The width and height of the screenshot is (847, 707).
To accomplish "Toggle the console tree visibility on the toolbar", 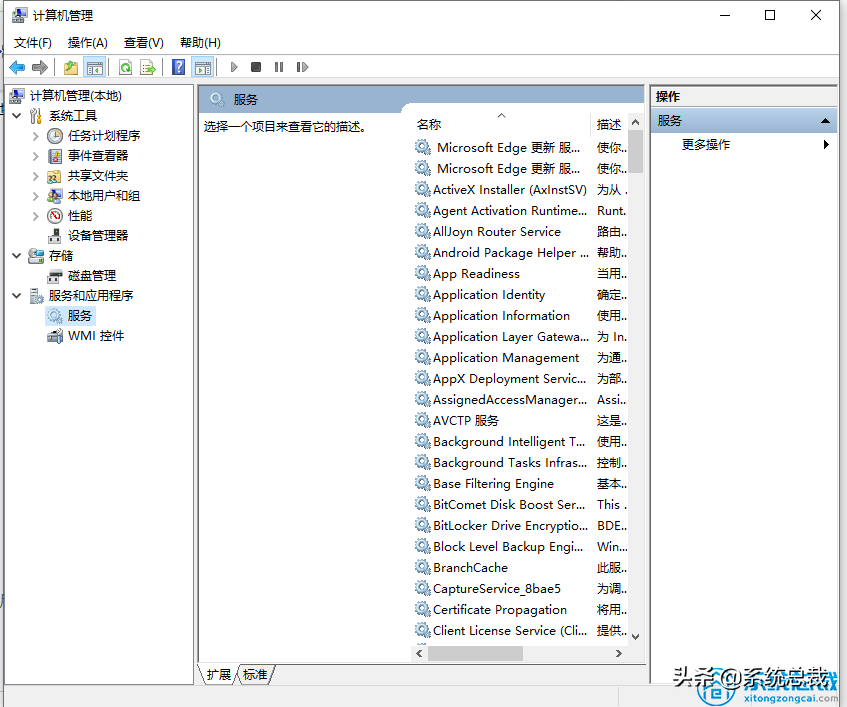I will [x=93, y=66].
